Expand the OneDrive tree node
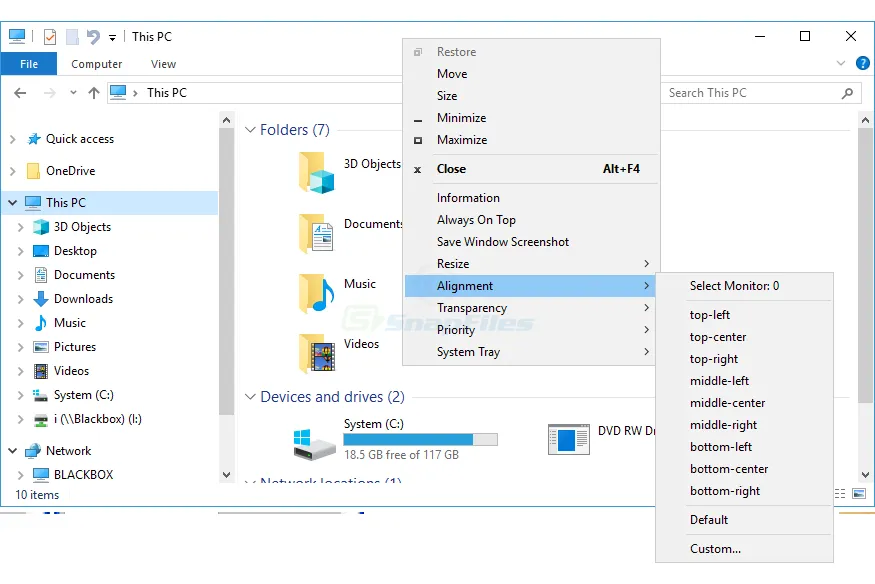875x584 pixels. pyautogui.click(x=12, y=171)
